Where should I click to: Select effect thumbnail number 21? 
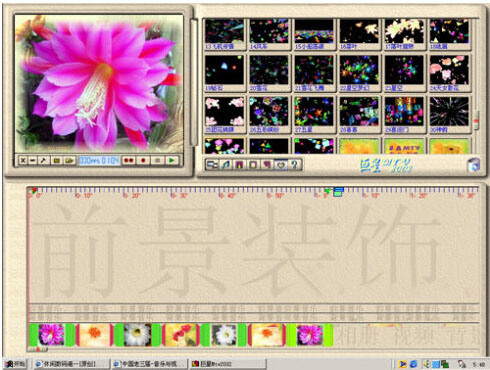[314, 73]
